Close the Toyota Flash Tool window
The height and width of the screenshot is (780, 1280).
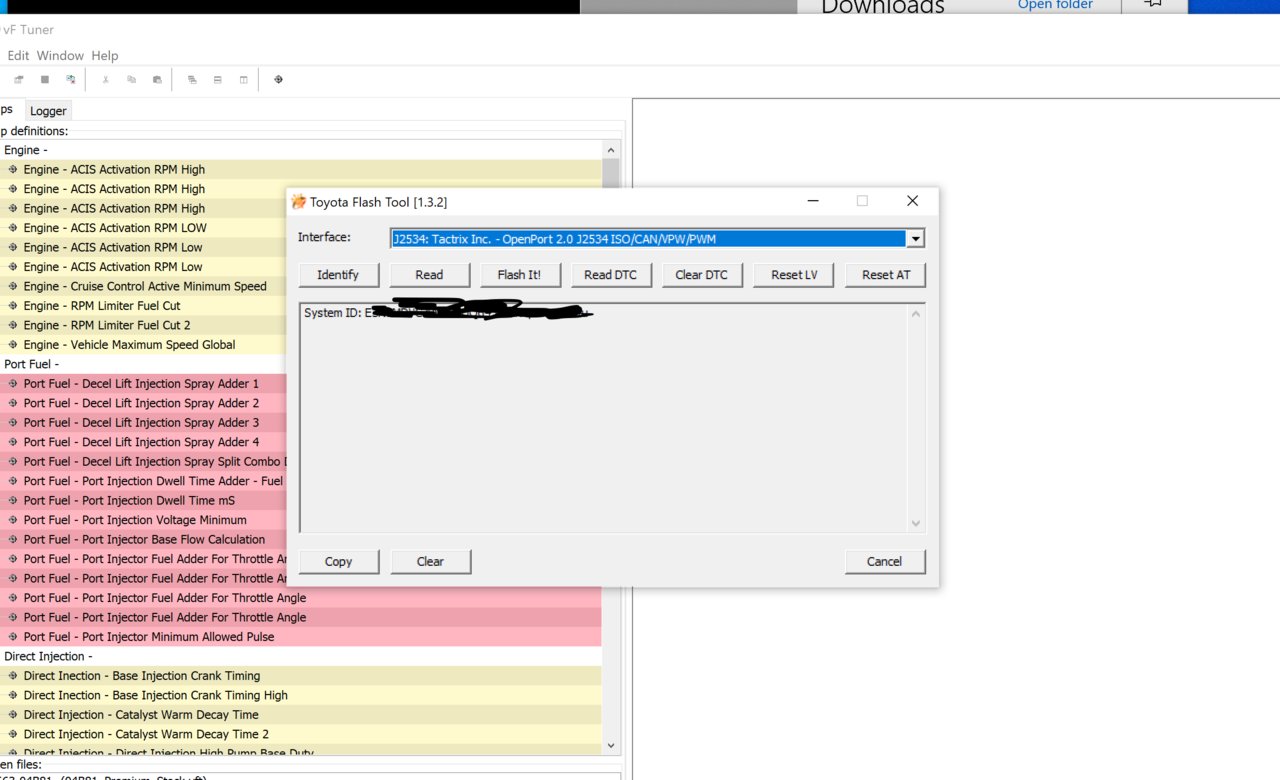tap(912, 201)
